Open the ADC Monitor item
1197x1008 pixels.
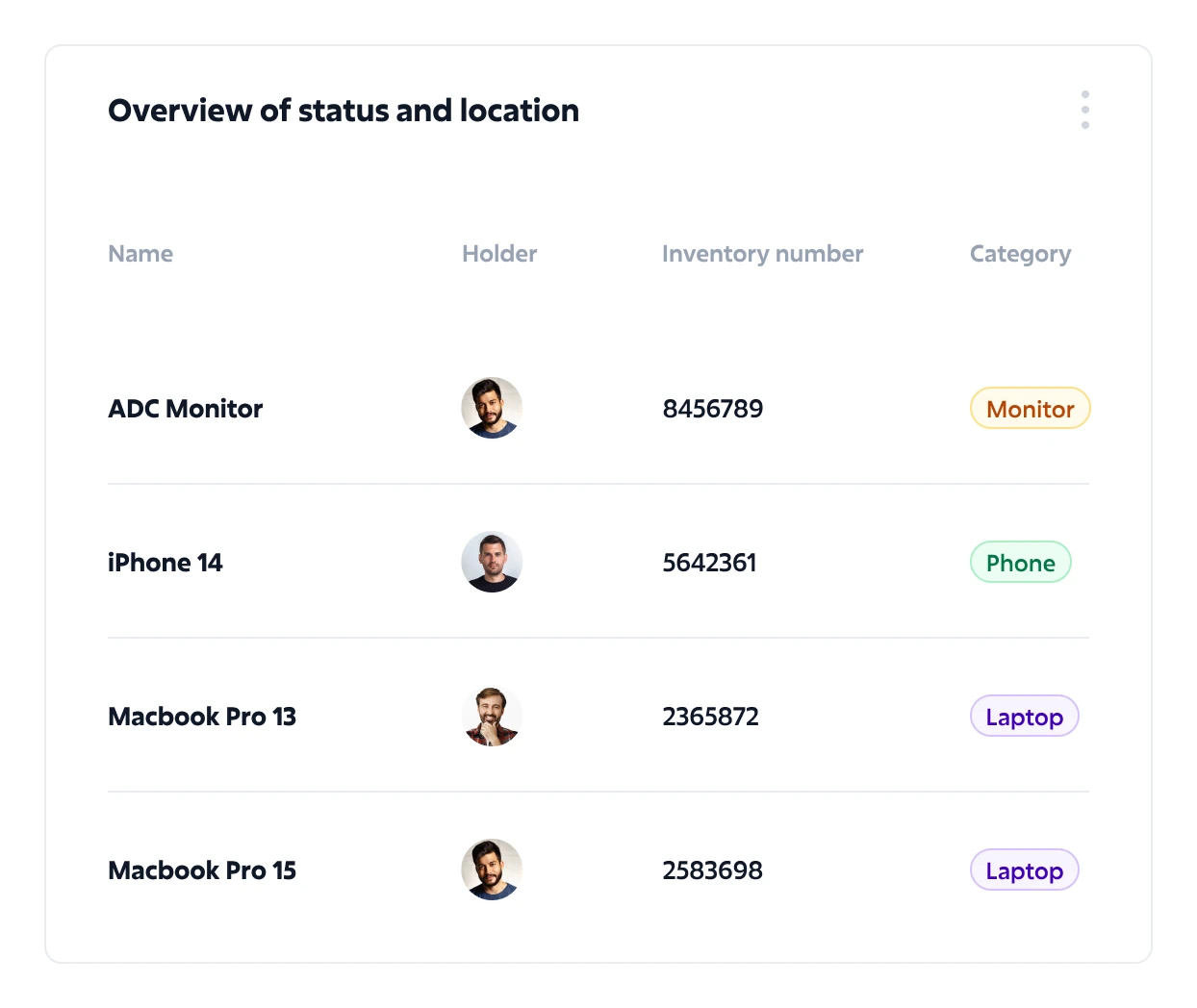[x=186, y=409]
